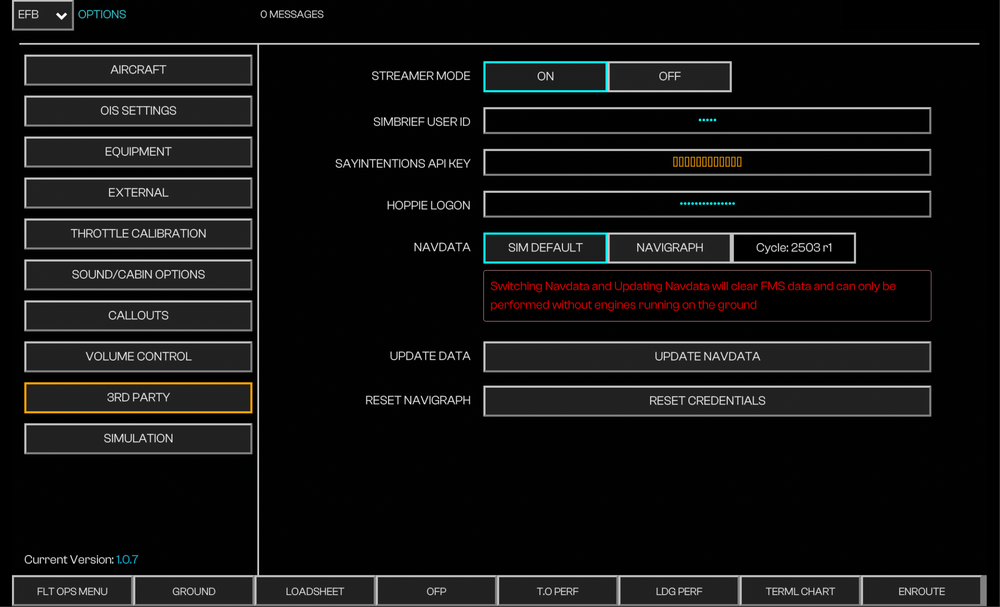Select the SIMULATION options section
The image size is (1000, 607).
[x=138, y=439]
